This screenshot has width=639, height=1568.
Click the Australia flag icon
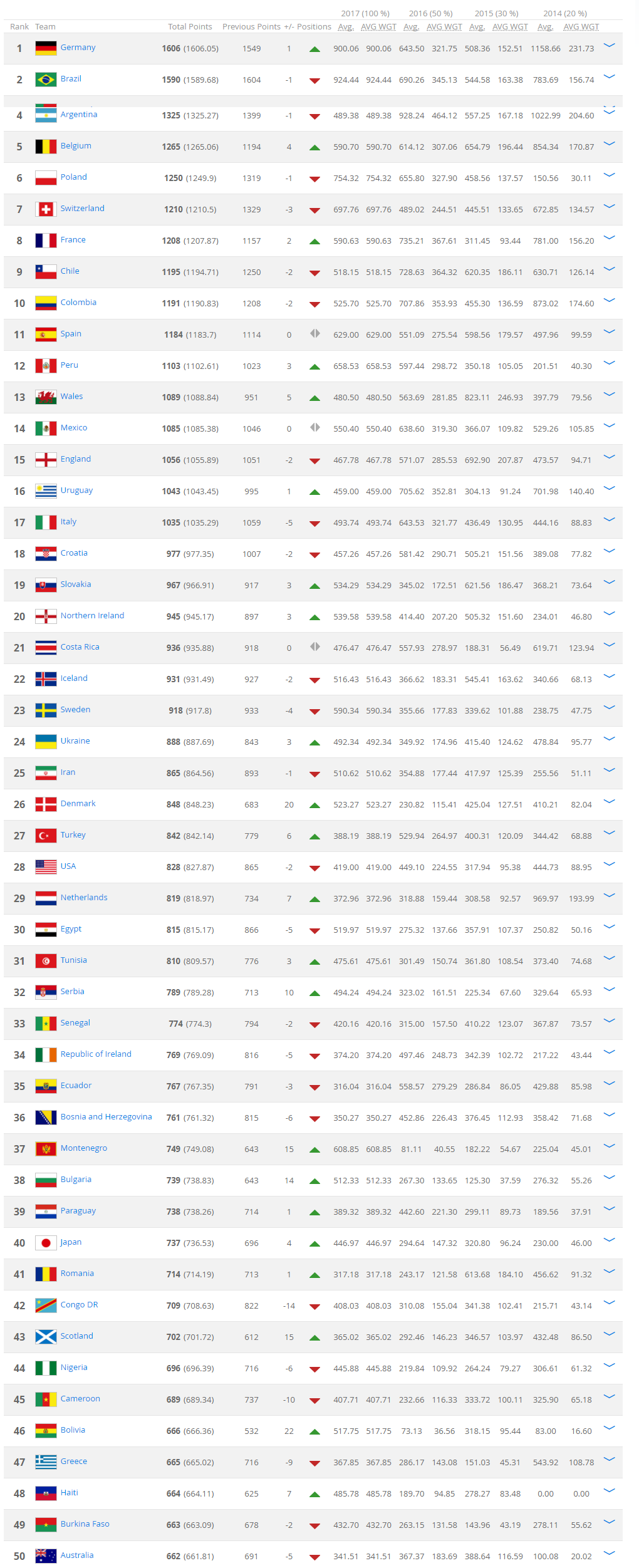coord(46,1556)
